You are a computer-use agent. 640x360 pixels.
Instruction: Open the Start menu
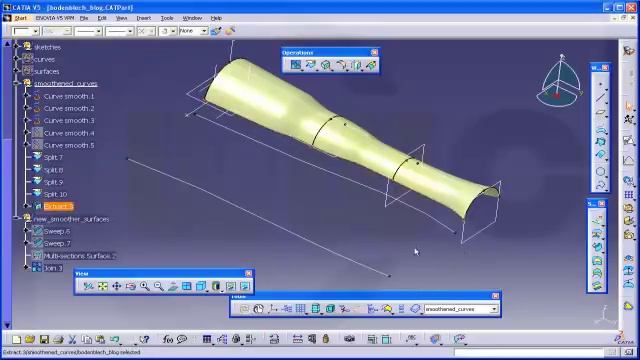coord(21,18)
